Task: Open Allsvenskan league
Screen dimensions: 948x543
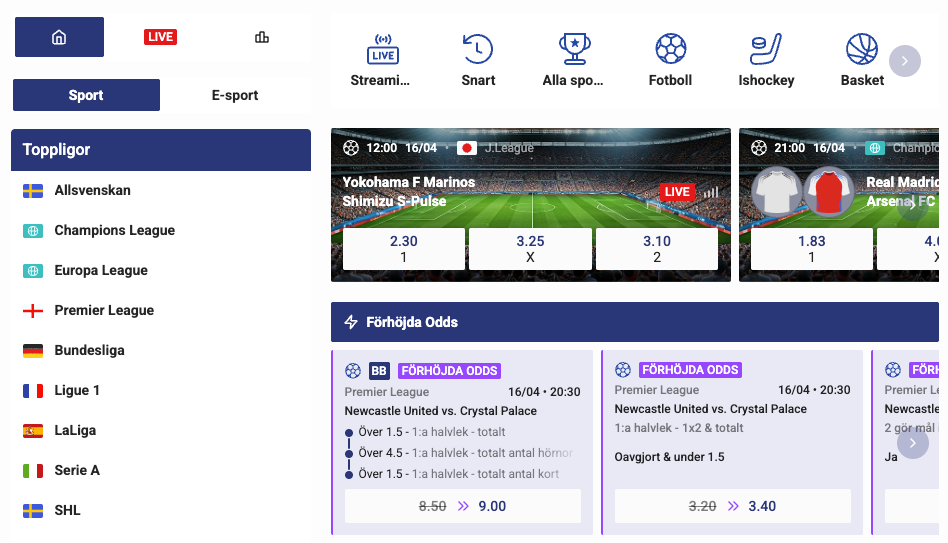Action: [x=161, y=190]
